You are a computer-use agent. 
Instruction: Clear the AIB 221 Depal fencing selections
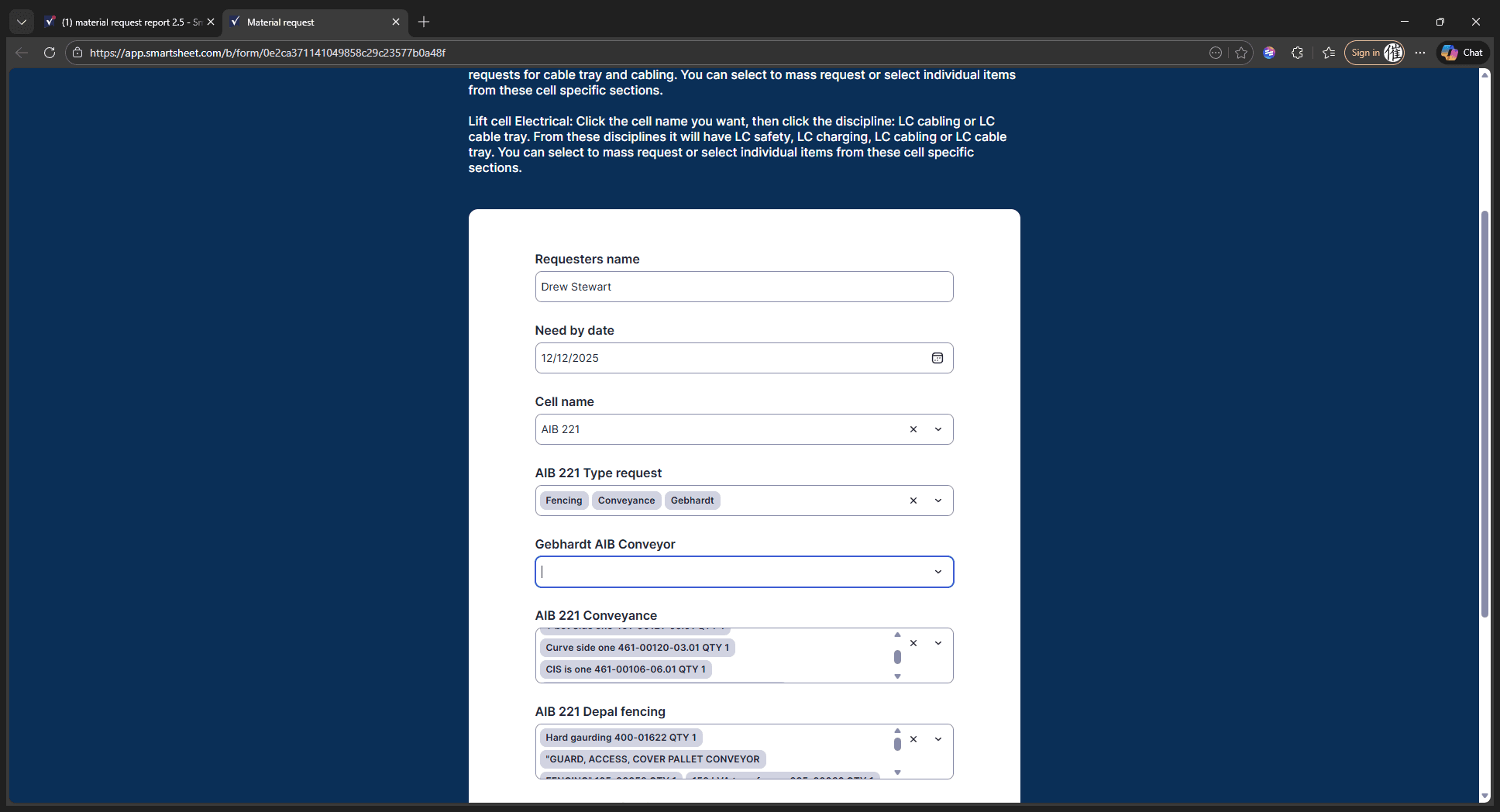(913, 739)
